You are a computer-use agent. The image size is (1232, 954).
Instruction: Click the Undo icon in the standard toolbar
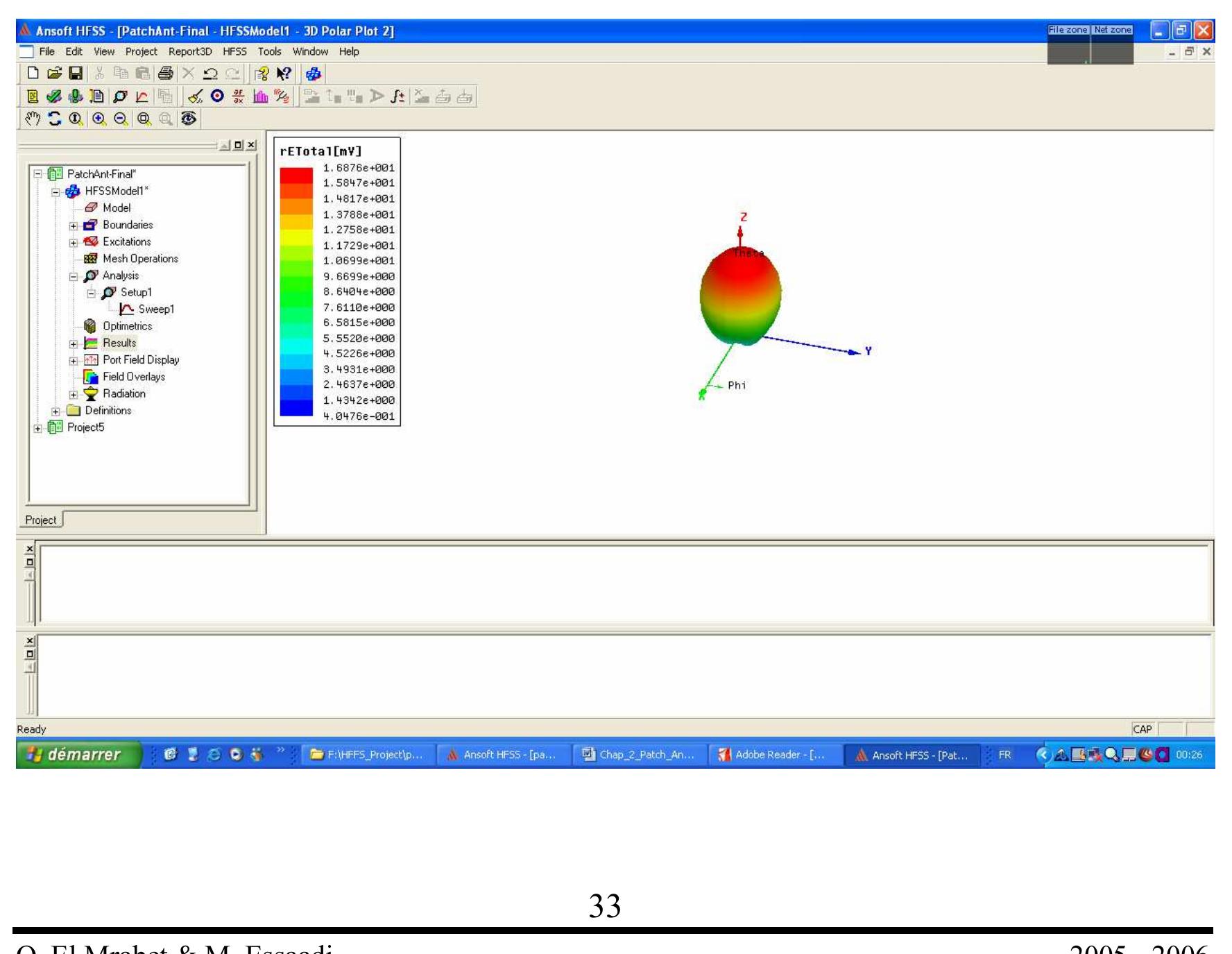(209, 74)
